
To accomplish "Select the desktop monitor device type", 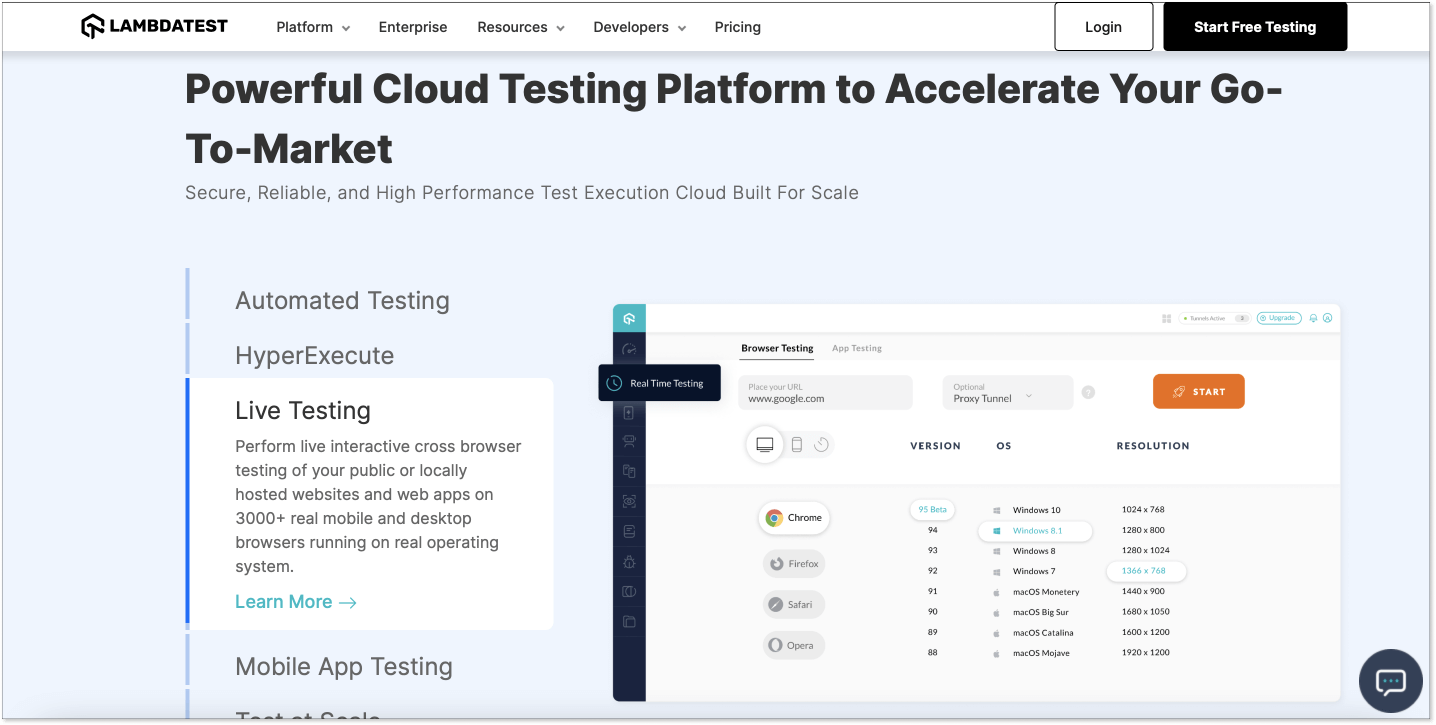I will pyautogui.click(x=765, y=445).
